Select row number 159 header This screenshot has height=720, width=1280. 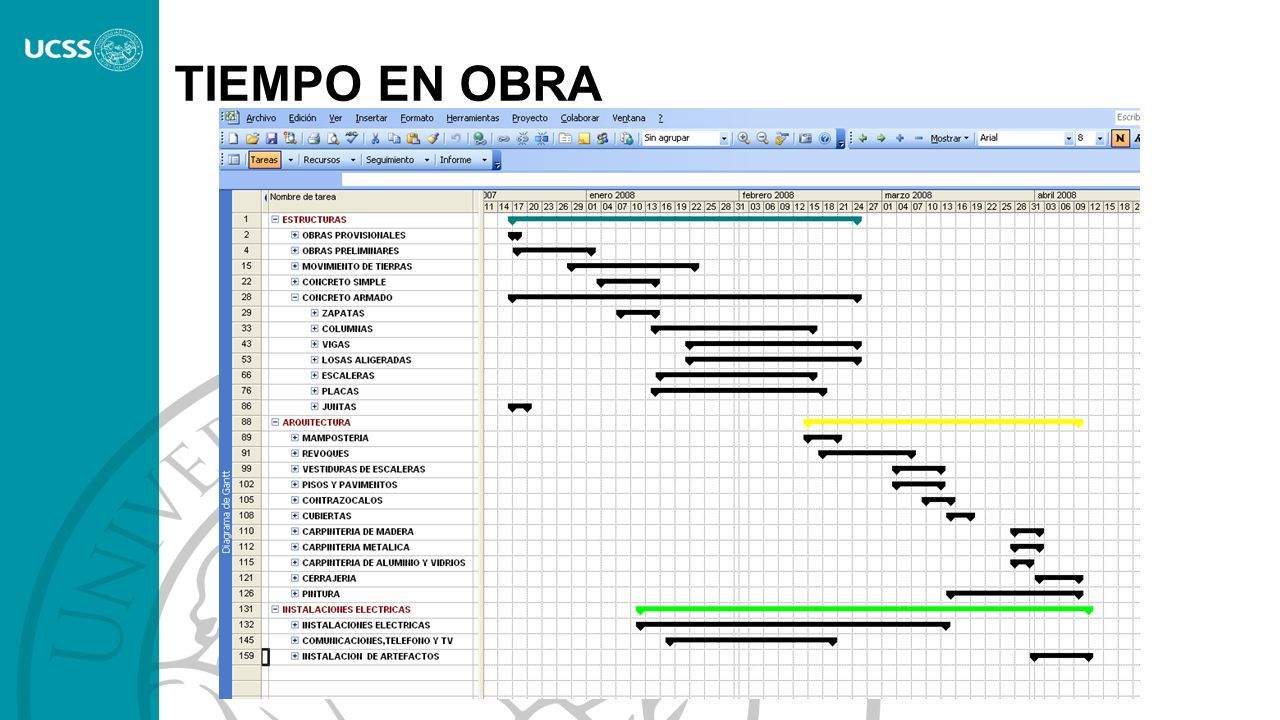click(x=246, y=656)
